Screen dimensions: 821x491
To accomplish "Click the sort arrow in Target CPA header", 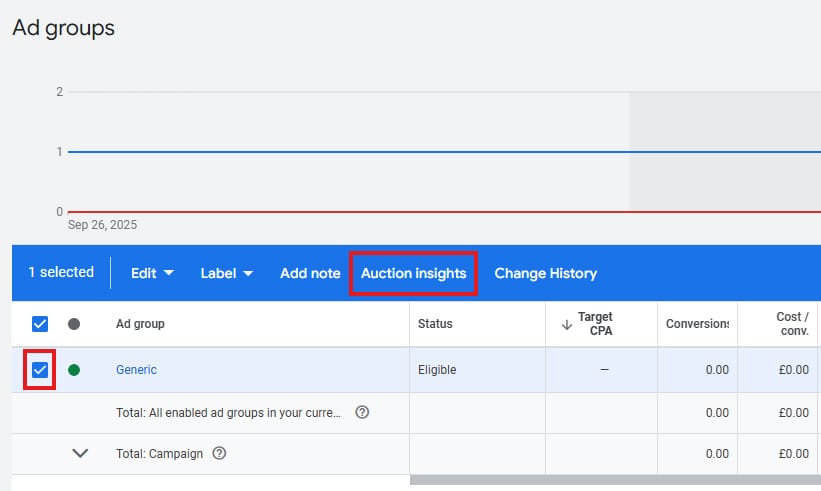I will point(567,324).
